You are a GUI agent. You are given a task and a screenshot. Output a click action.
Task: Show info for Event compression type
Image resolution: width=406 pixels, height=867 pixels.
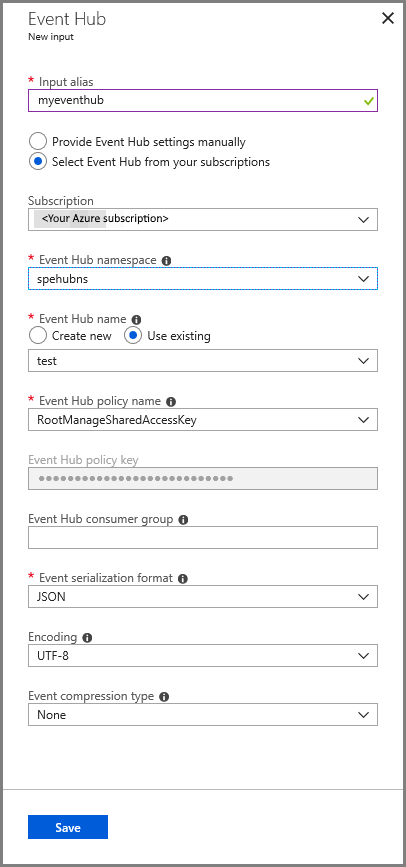pos(164,697)
